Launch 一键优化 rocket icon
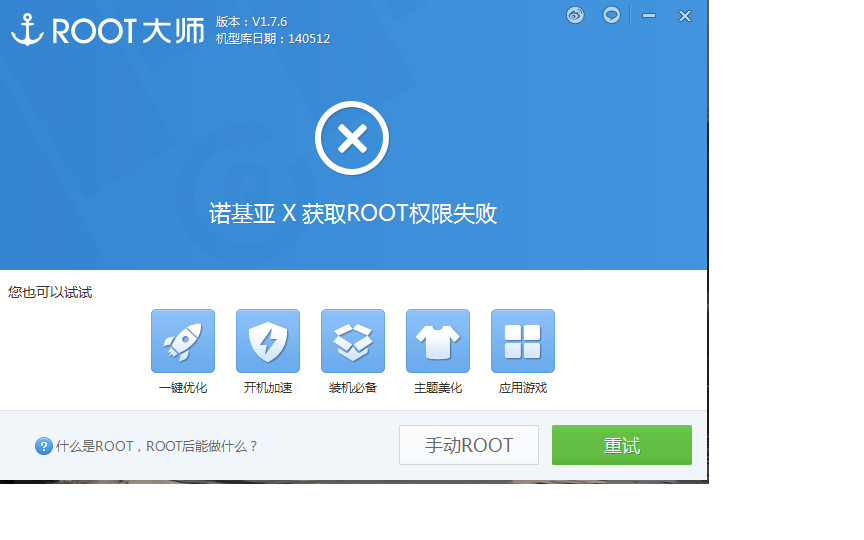 tap(183, 341)
